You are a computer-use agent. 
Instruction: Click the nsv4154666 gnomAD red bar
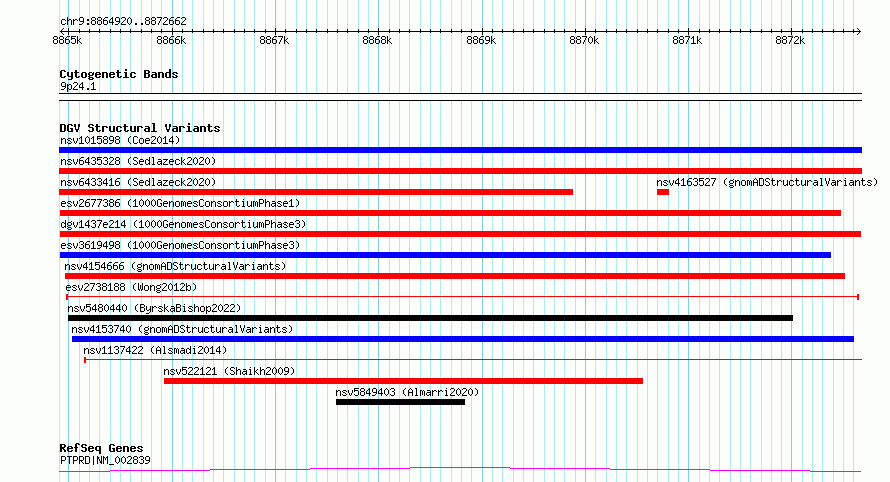tap(455, 276)
